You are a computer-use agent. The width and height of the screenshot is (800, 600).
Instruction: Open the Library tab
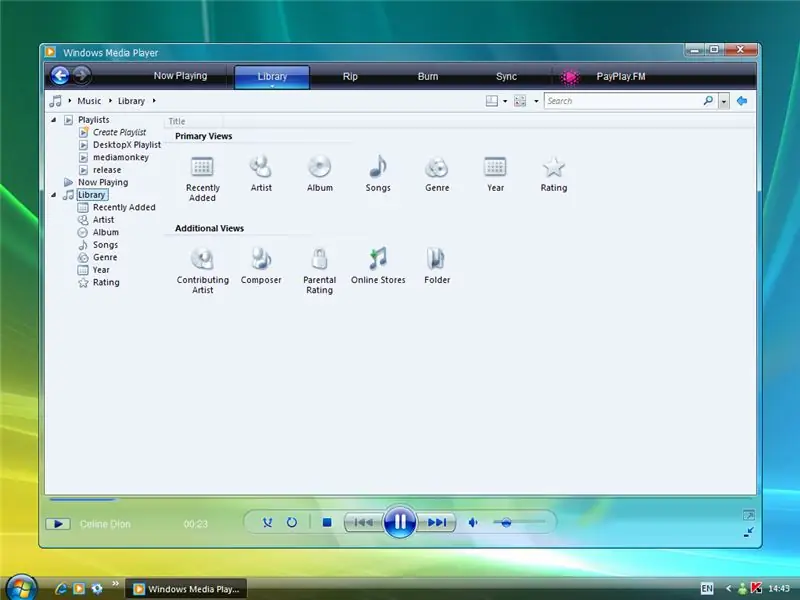272,77
